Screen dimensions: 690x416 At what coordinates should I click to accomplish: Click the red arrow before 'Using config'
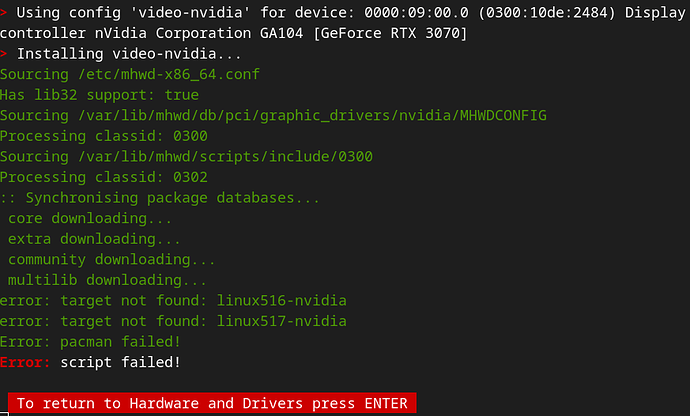4,12
